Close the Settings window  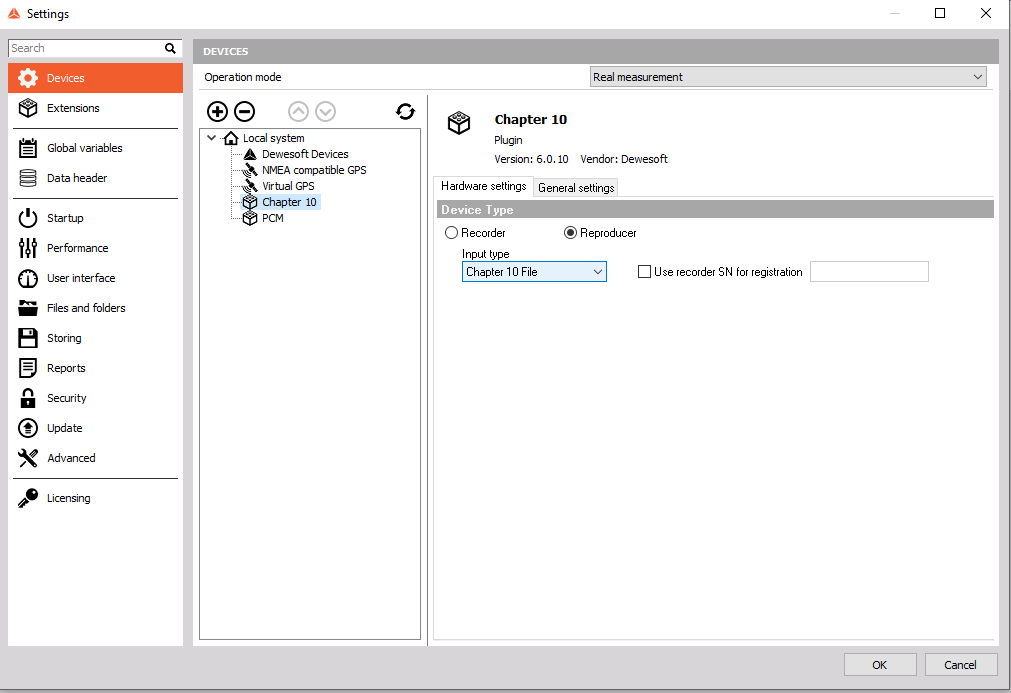986,14
